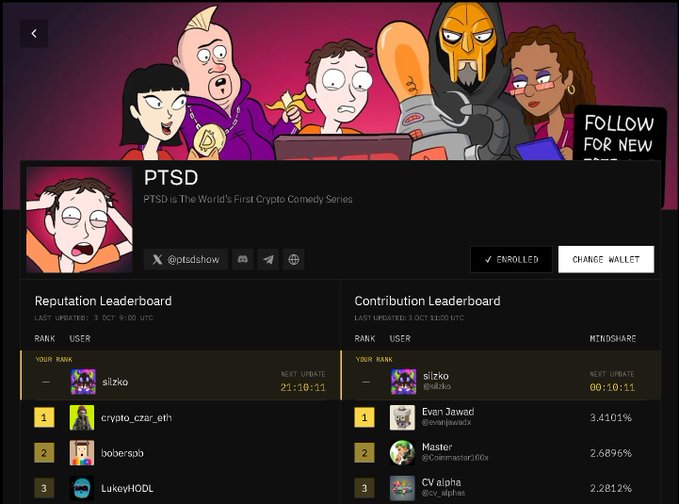This screenshot has height=504, width=679.
Task: Click the 2.6896% mindshare value
Action: pyautogui.click(x=611, y=453)
